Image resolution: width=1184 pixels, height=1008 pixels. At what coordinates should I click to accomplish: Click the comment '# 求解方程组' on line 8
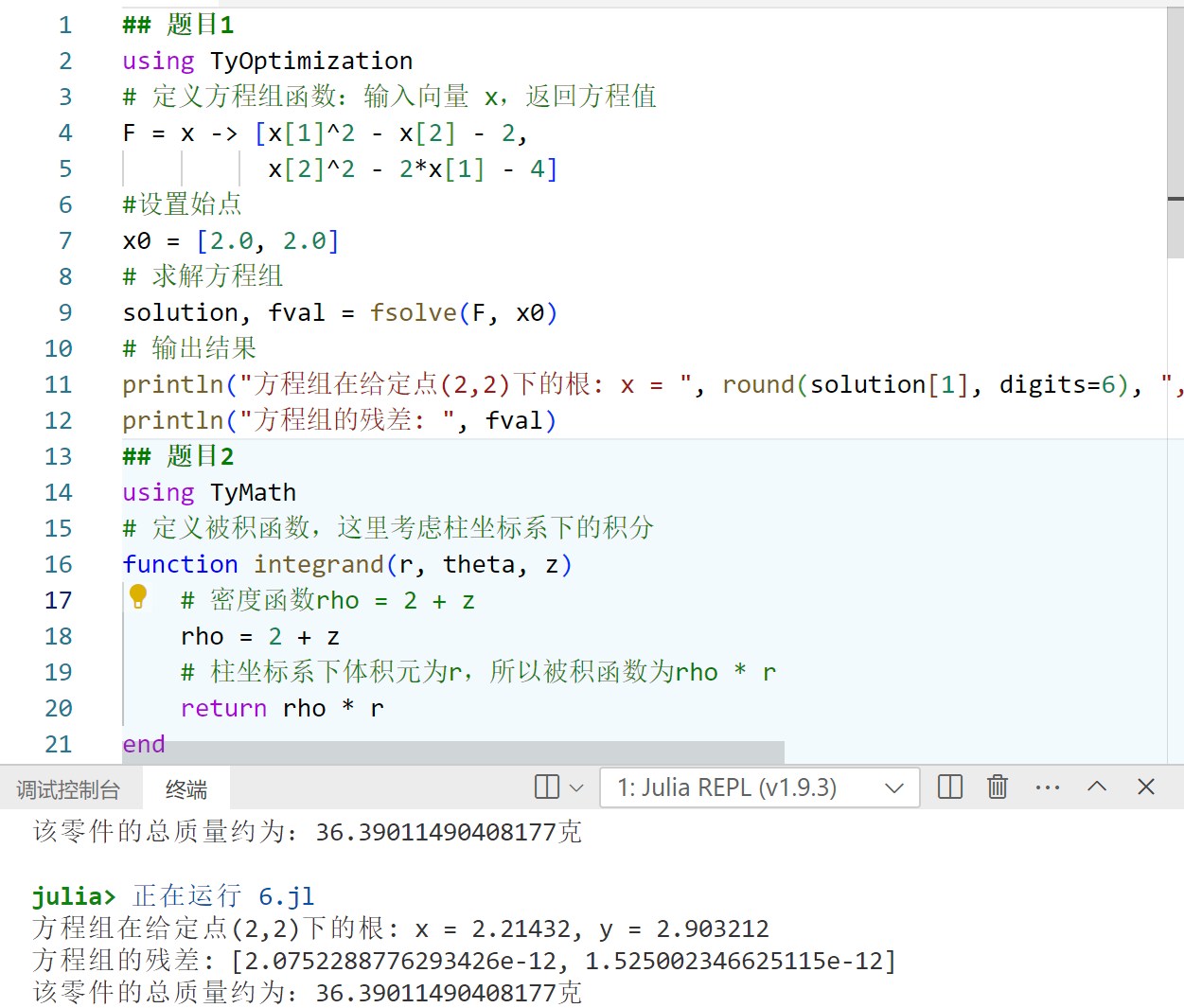click(x=203, y=276)
